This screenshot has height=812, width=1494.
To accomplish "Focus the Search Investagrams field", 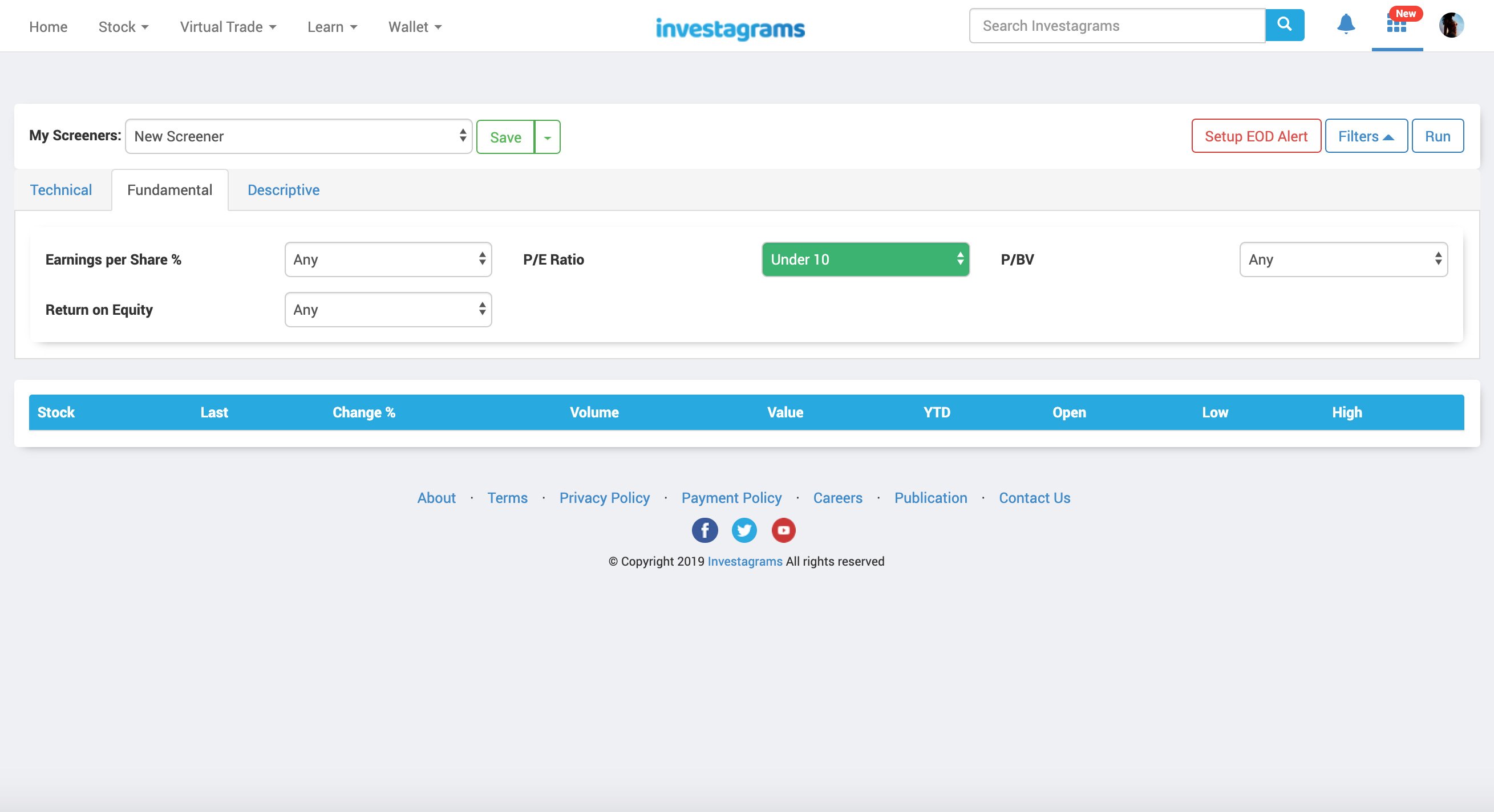I will (1117, 26).
